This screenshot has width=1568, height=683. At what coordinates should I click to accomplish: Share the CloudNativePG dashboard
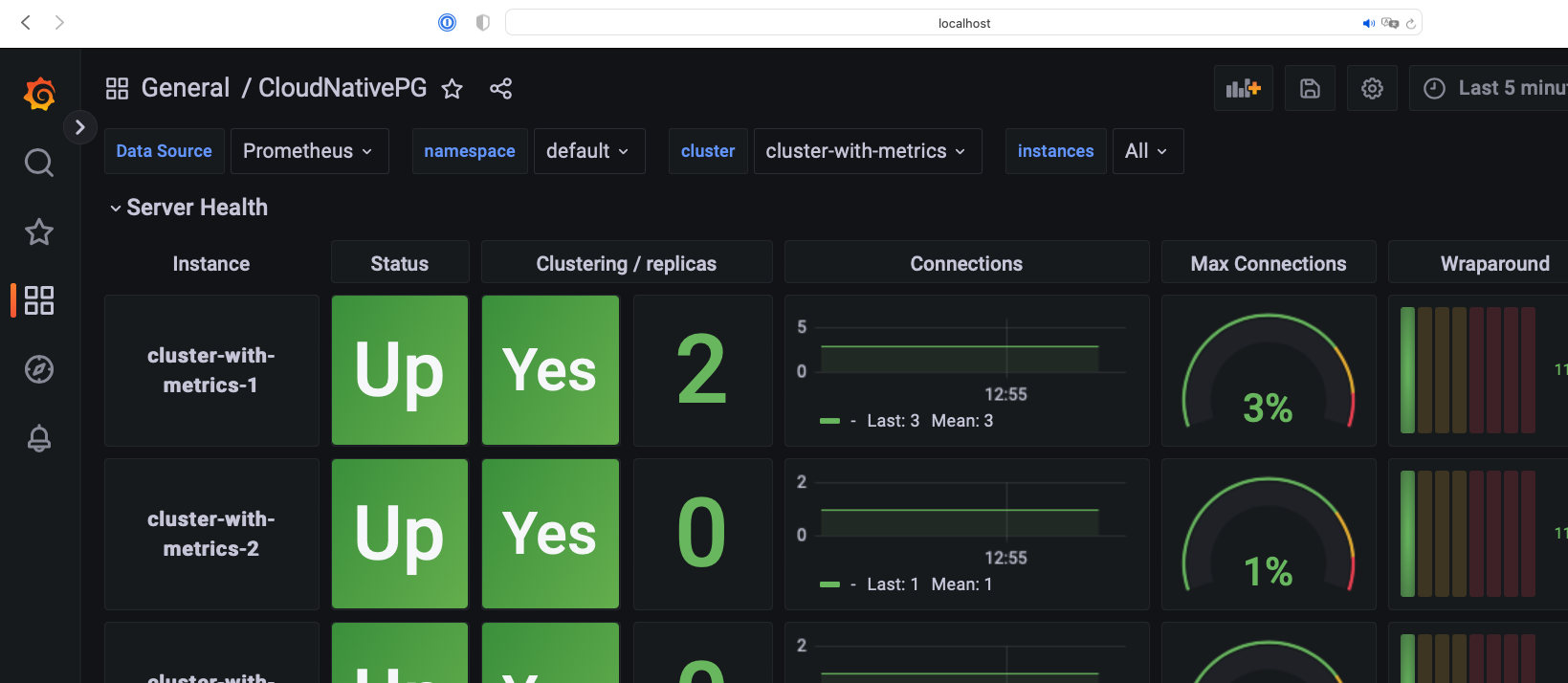pyautogui.click(x=501, y=89)
